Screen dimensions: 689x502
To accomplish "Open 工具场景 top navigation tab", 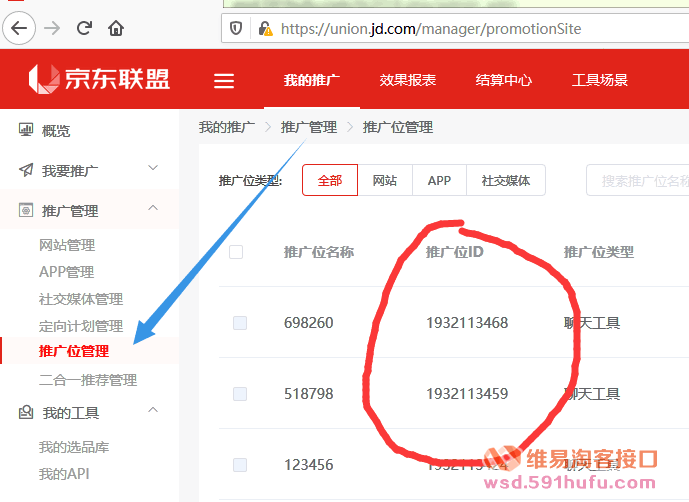I will [600, 80].
